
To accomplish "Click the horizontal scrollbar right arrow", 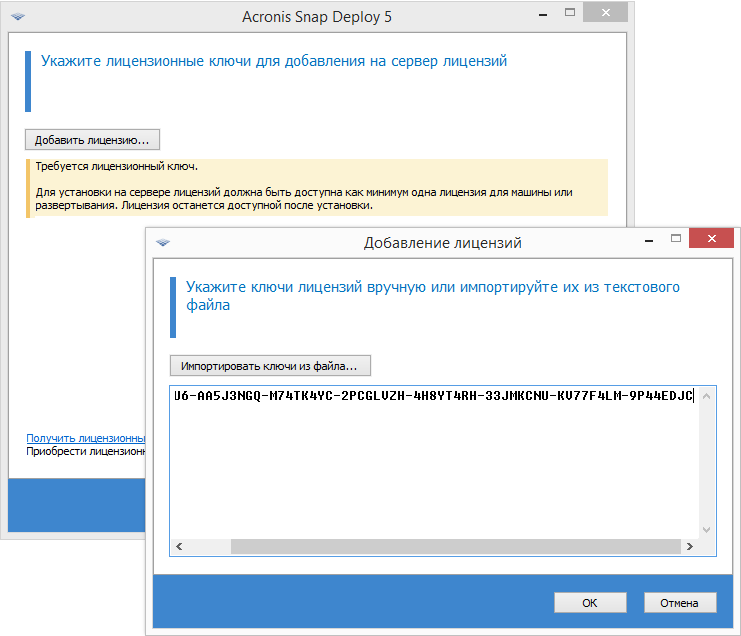I will click(x=690, y=547).
